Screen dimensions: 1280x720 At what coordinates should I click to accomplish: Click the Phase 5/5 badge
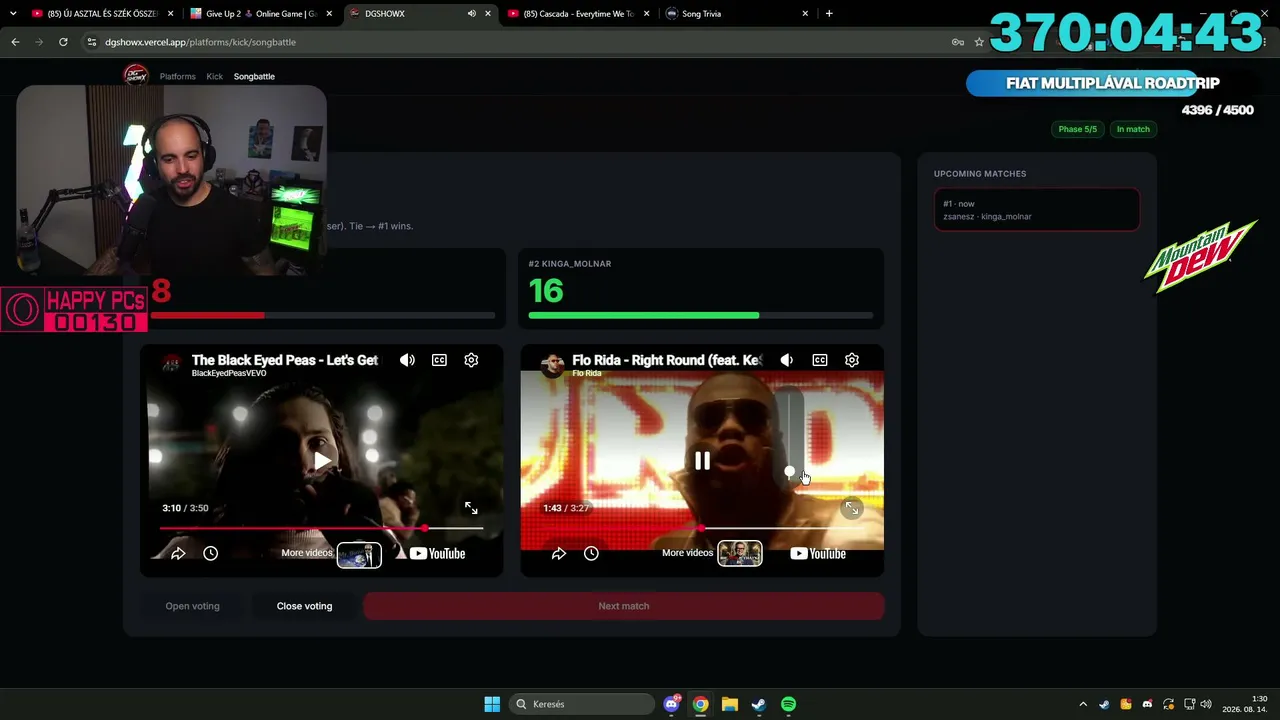pos(1077,129)
